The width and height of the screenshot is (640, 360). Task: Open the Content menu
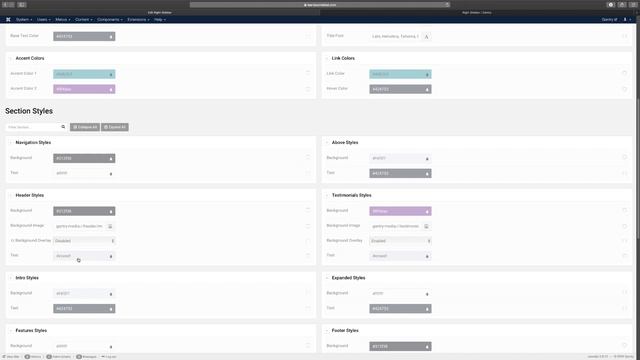pos(84,19)
